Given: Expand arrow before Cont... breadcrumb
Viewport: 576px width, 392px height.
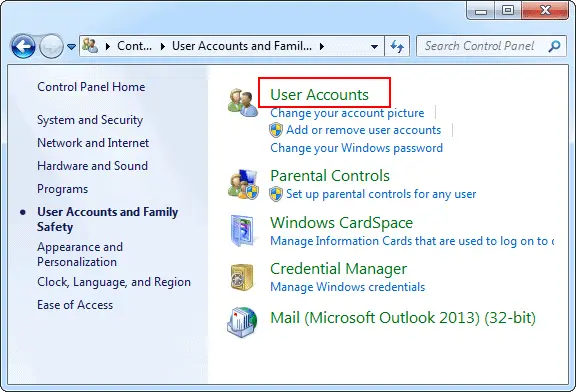Looking at the screenshot, I should [x=108, y=46].
